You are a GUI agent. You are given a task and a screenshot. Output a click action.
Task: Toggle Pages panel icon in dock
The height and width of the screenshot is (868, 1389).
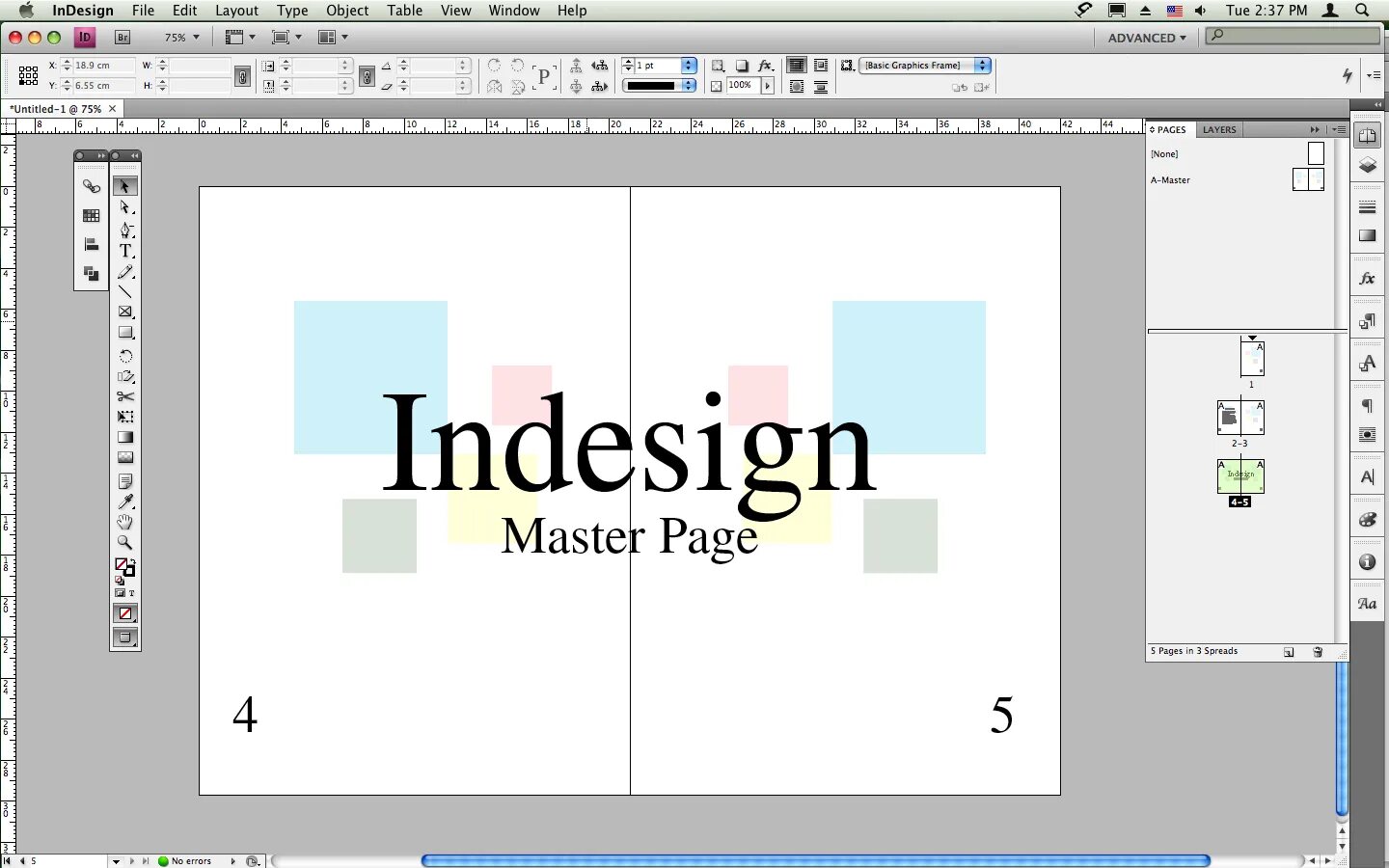pos(1368,136)
